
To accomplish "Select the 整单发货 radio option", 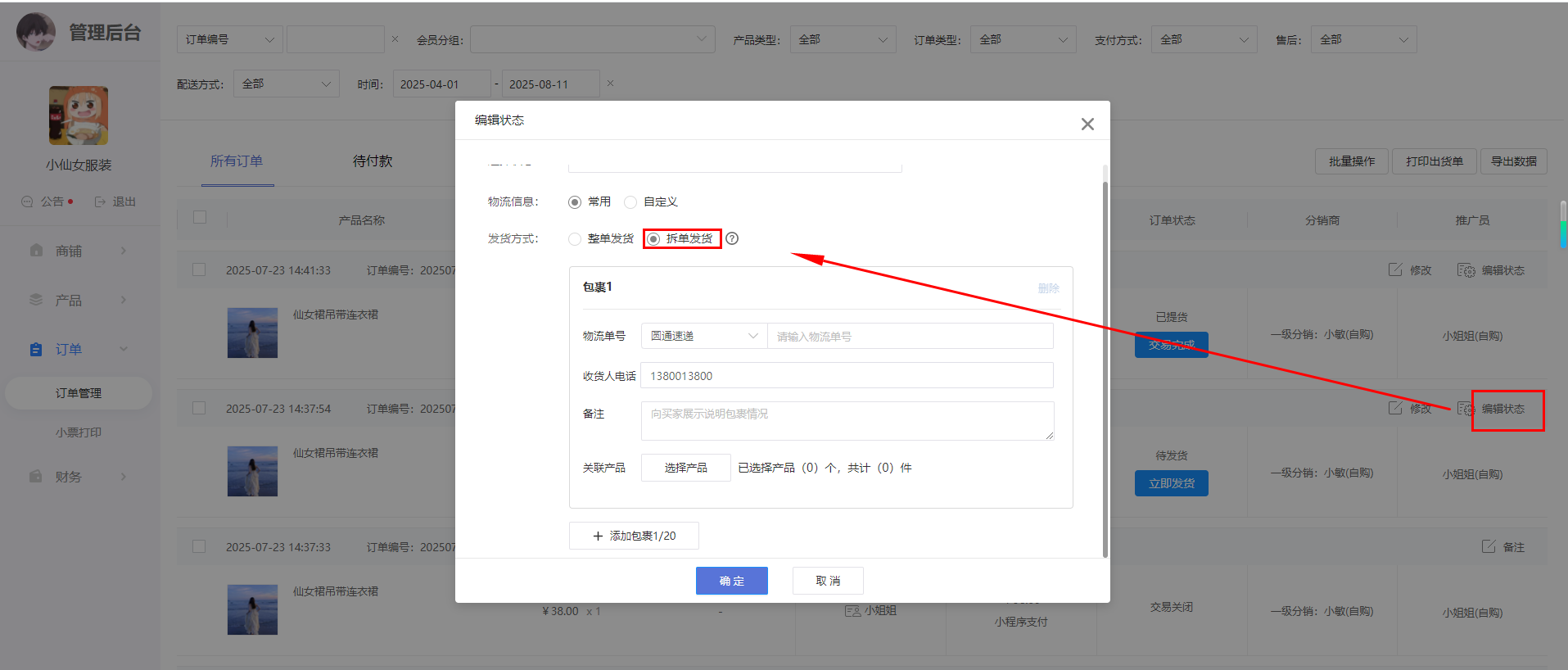I will coord(575,239).
